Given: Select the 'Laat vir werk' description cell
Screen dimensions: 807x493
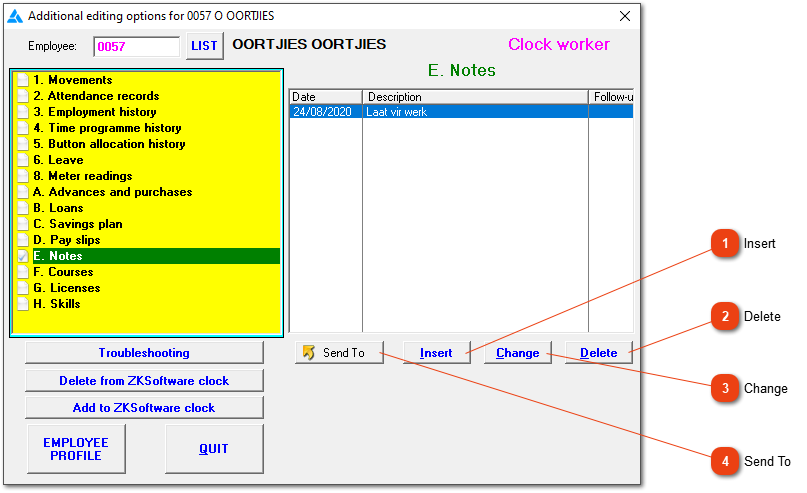Looking at the screenshot, I should point(476,112).
